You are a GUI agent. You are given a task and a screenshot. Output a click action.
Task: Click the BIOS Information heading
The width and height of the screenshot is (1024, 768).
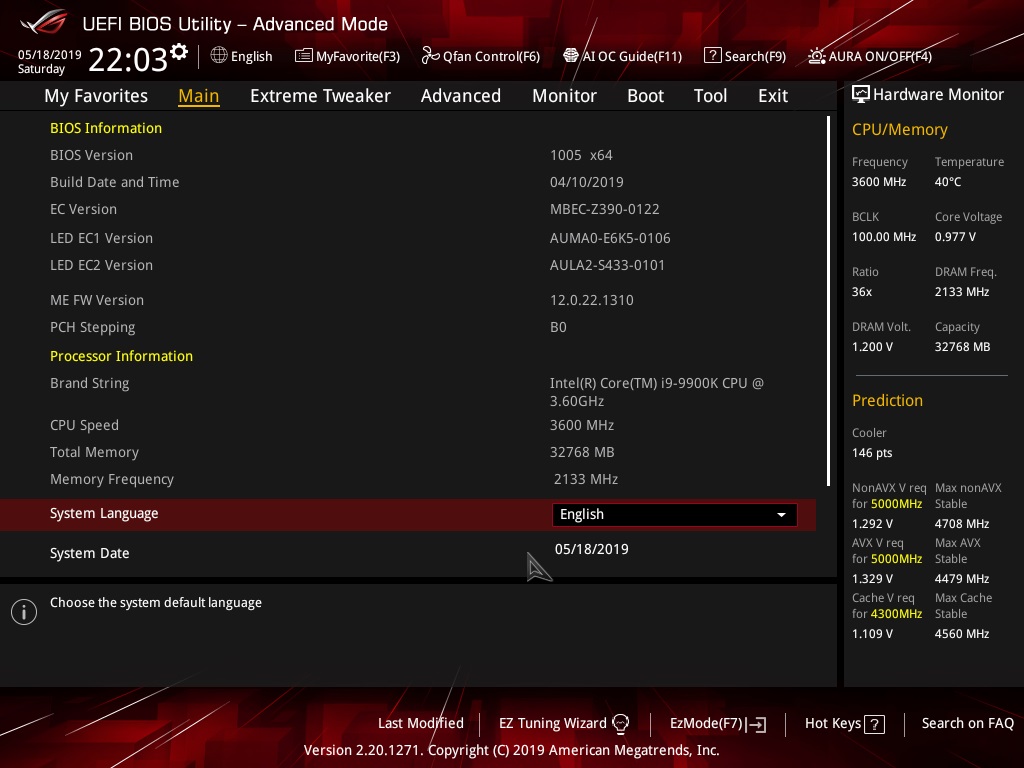tap(106, 128)
